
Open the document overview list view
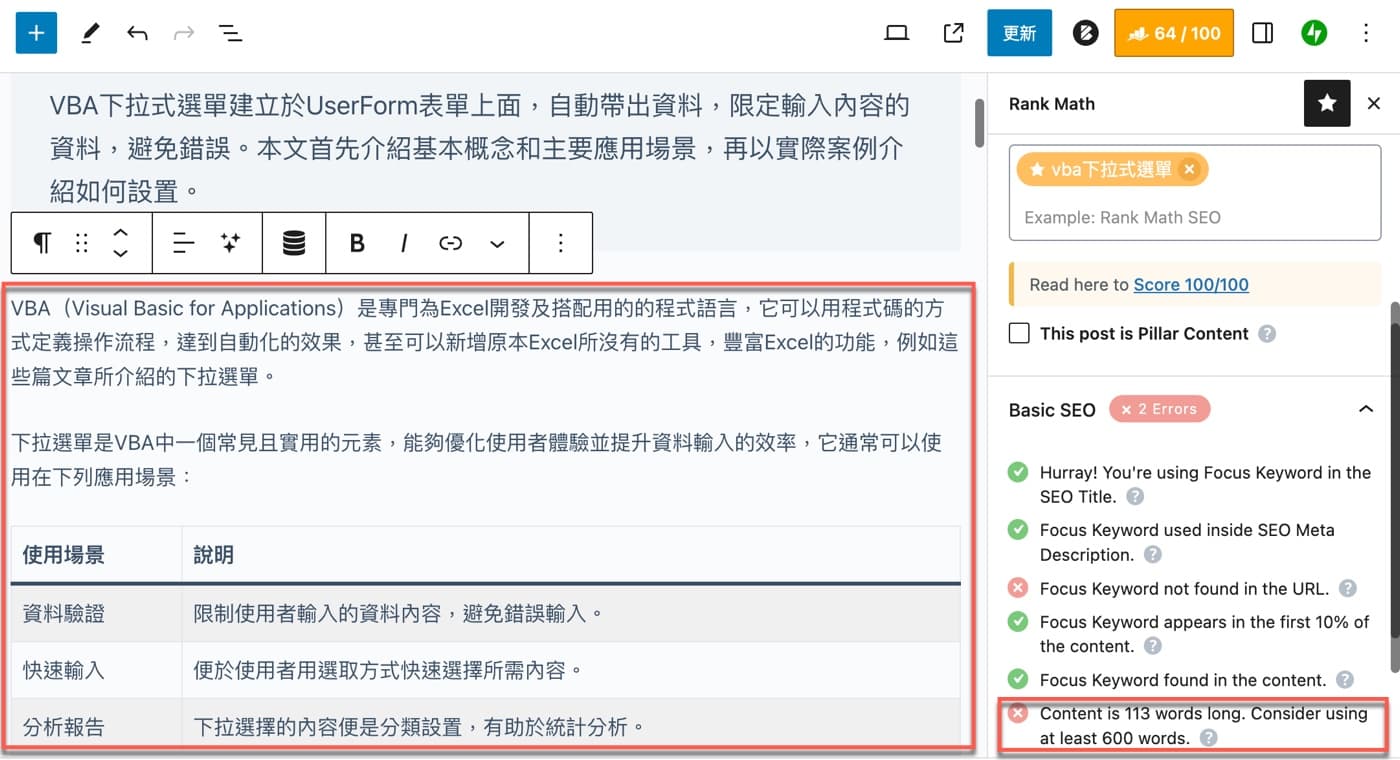click(231, 33)
